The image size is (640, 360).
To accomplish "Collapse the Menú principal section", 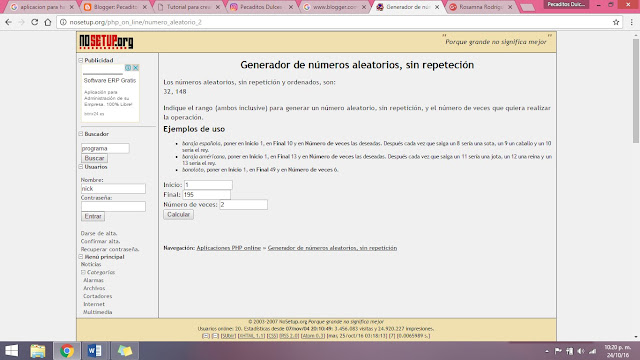I will point(81,257).
